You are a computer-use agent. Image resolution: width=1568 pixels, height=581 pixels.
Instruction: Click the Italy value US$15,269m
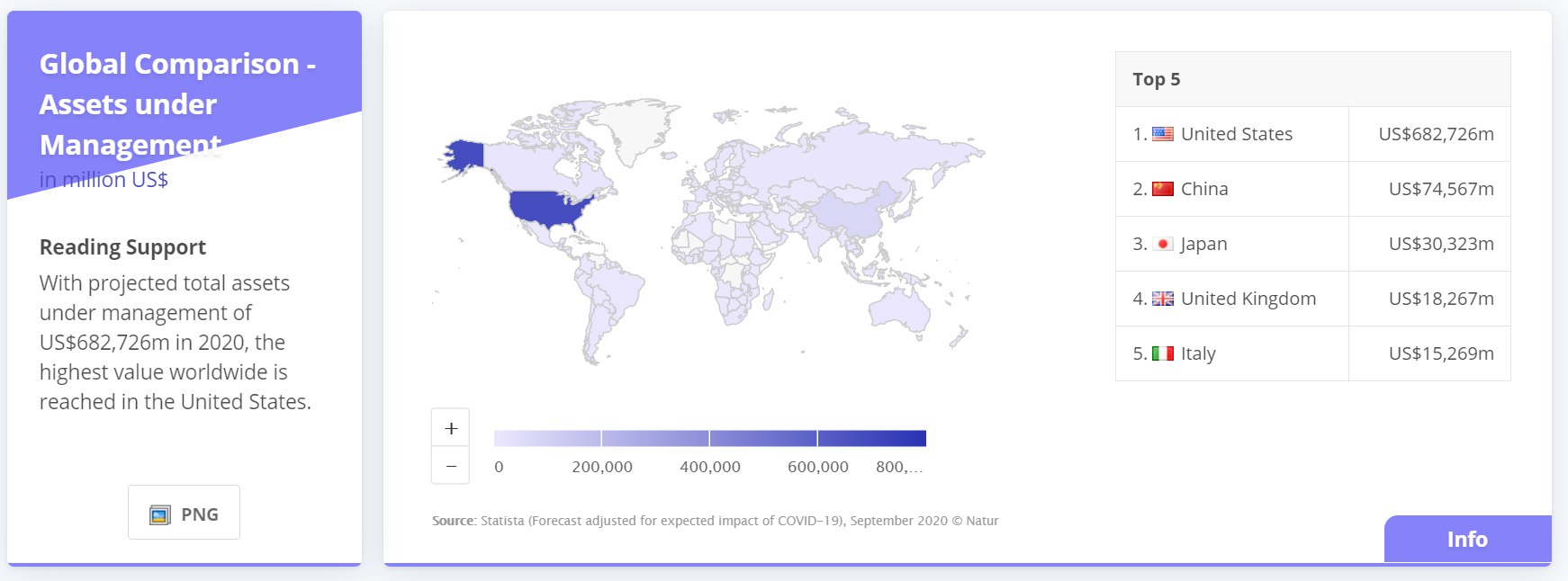[1440, 353]
